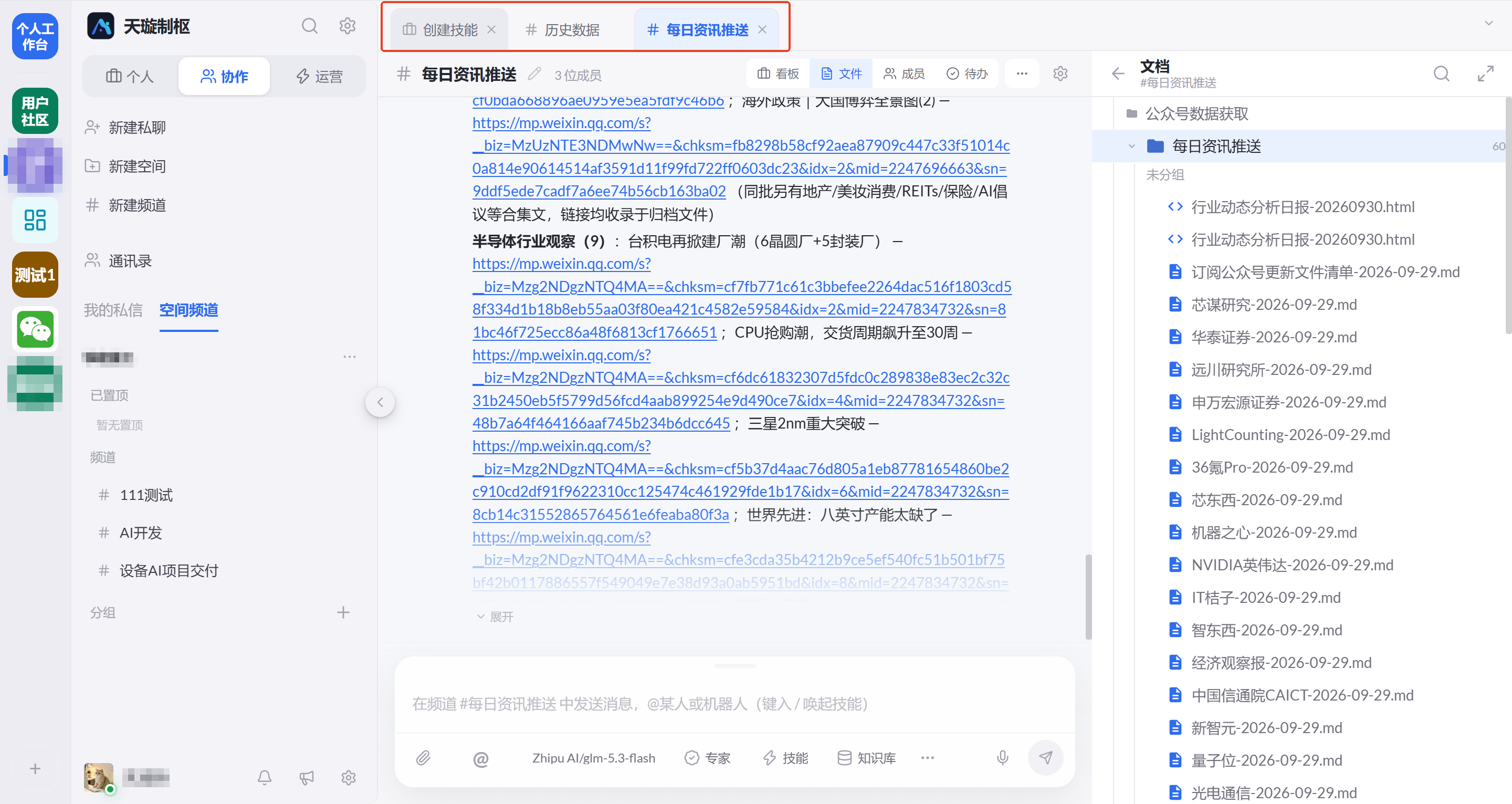Collapse the 每日资讯推送 folder
This screenshot has height=804, width=1512.
(x=1132, y=146)
